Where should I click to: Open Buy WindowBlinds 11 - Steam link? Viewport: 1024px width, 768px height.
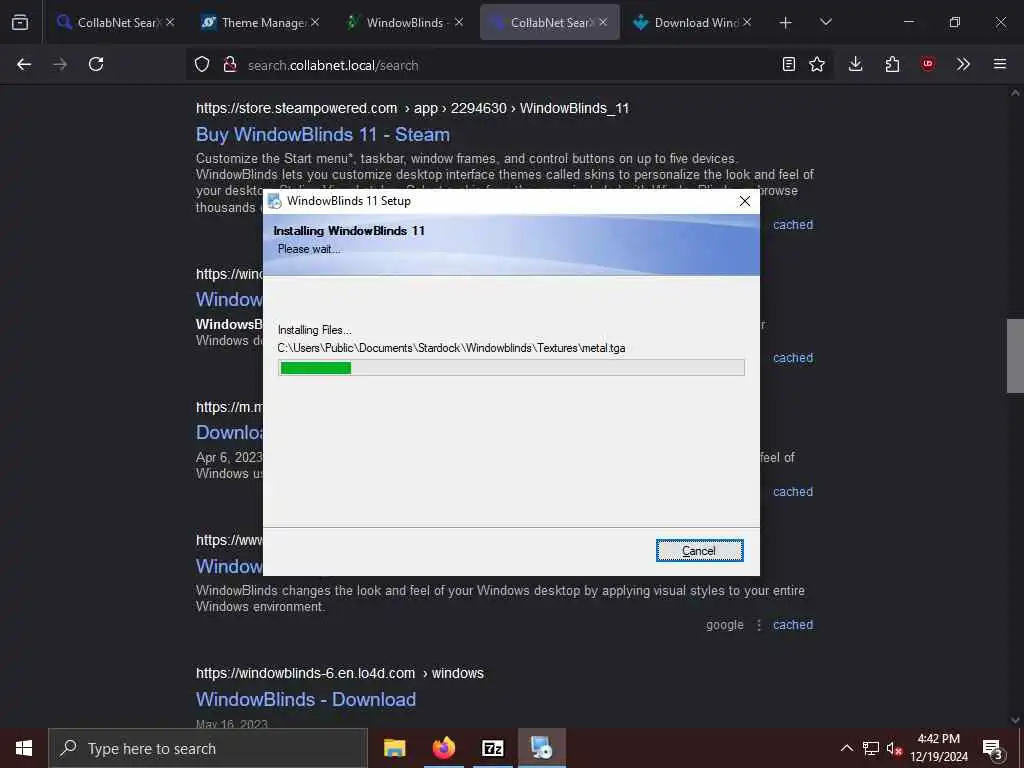(x=323, y=135)
